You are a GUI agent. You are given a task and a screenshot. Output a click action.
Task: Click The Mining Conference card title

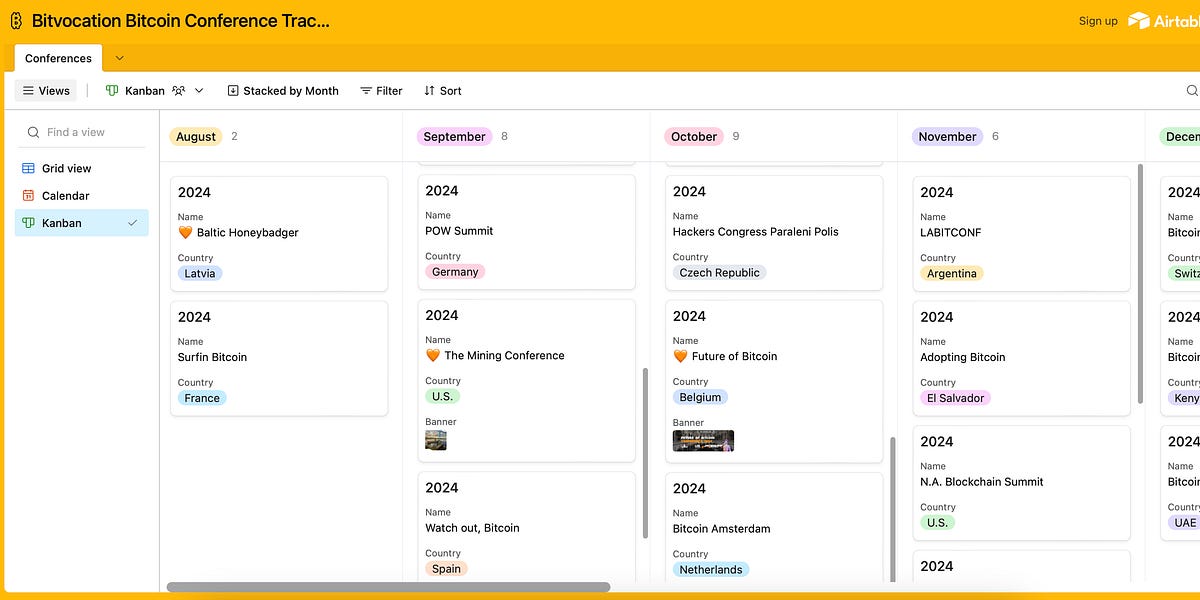[504, 355]
